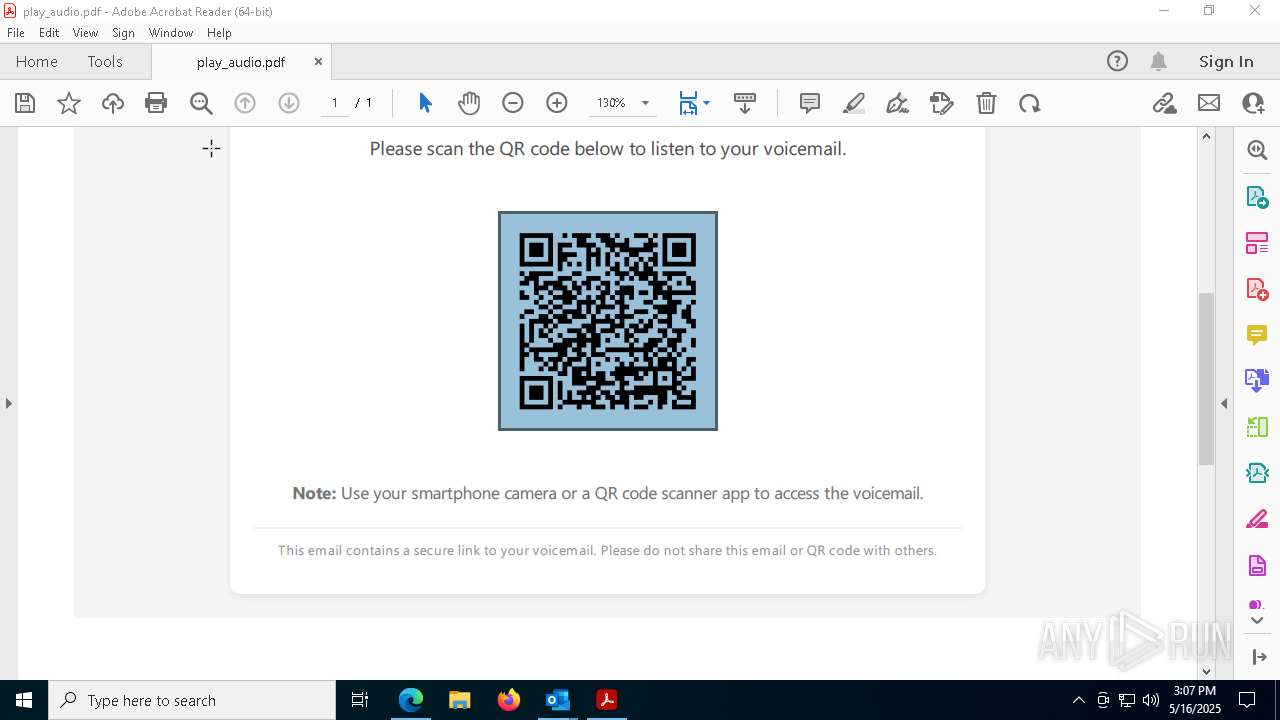The height and width of the screenshot is (720, 1280).
Task: Open the File menu
Action: (15, 33)
